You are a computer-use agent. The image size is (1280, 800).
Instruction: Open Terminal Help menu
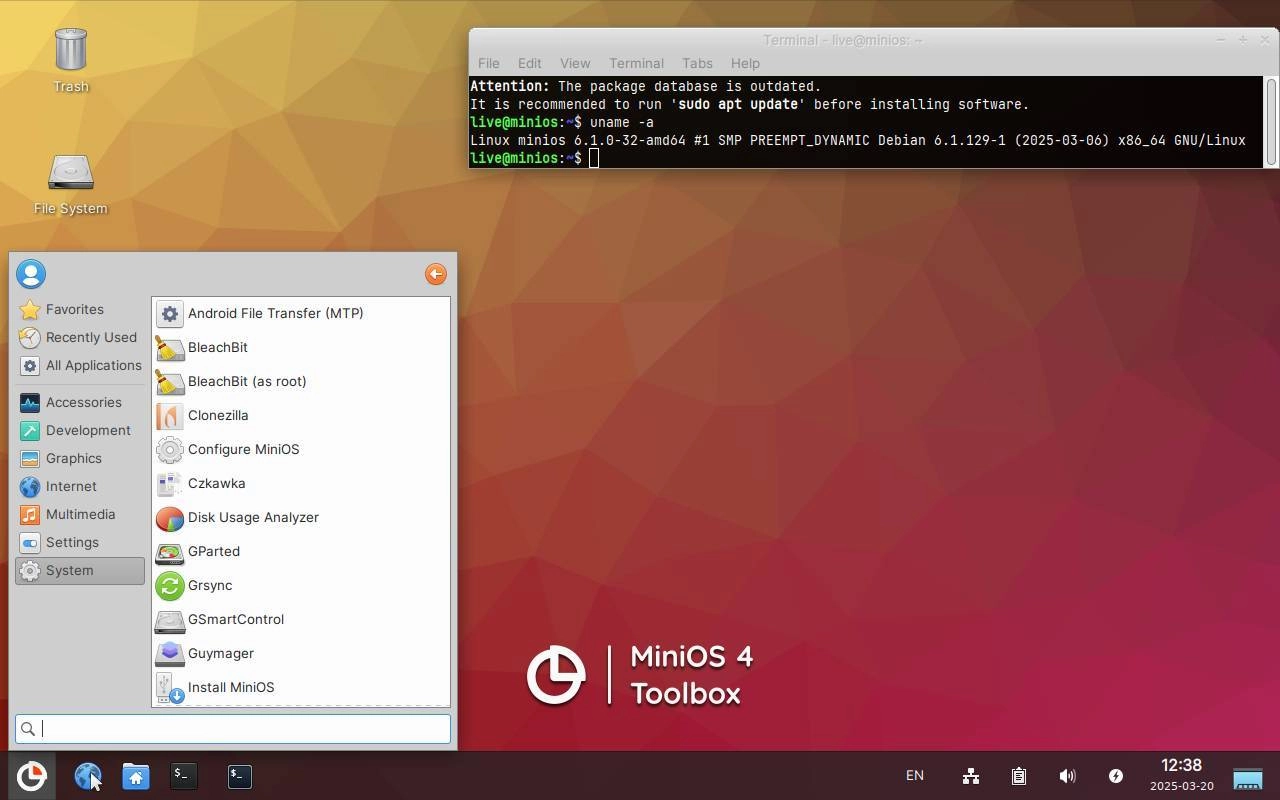click(x=745, y=63)
